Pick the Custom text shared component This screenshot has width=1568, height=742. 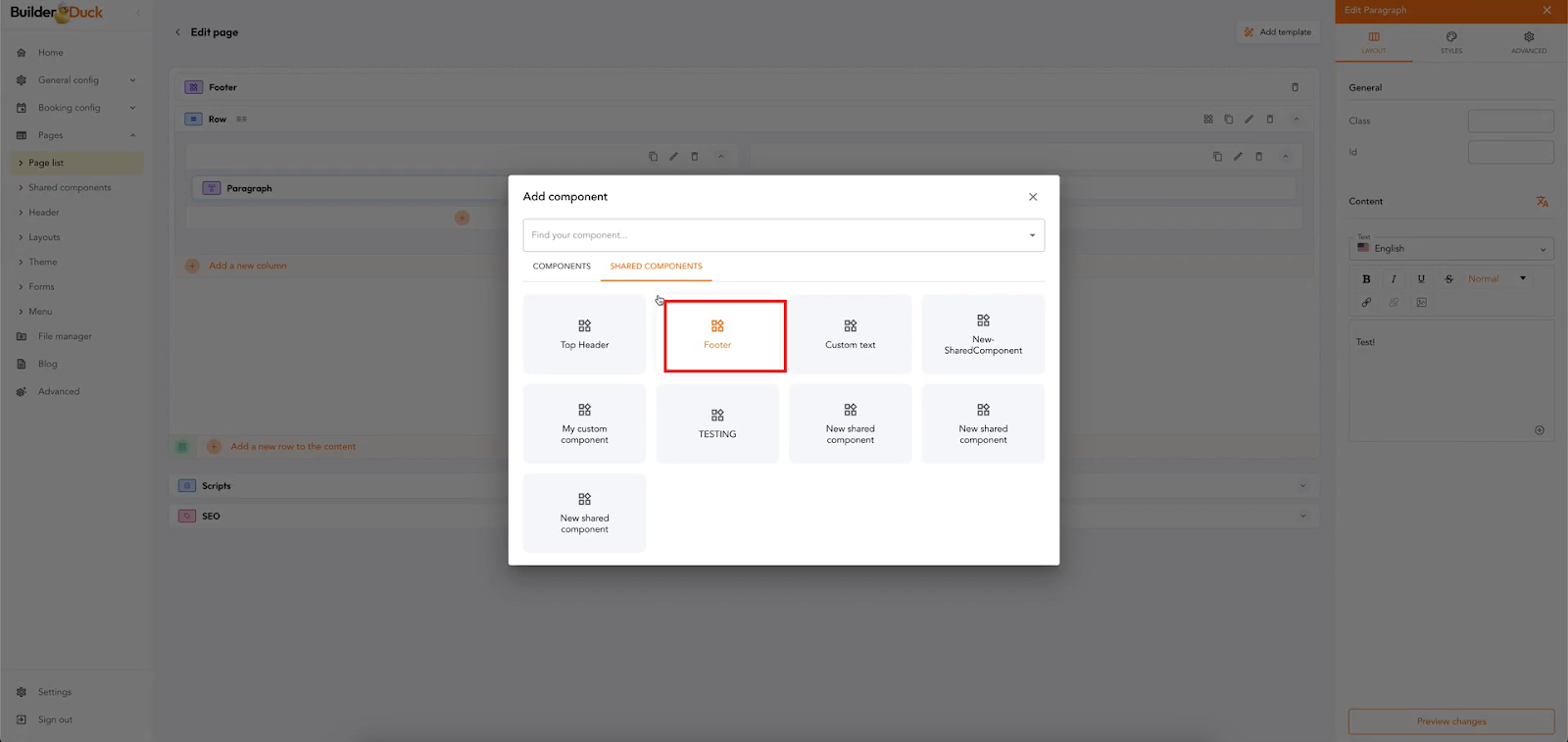pyautogui.click(x=850, y=334)
